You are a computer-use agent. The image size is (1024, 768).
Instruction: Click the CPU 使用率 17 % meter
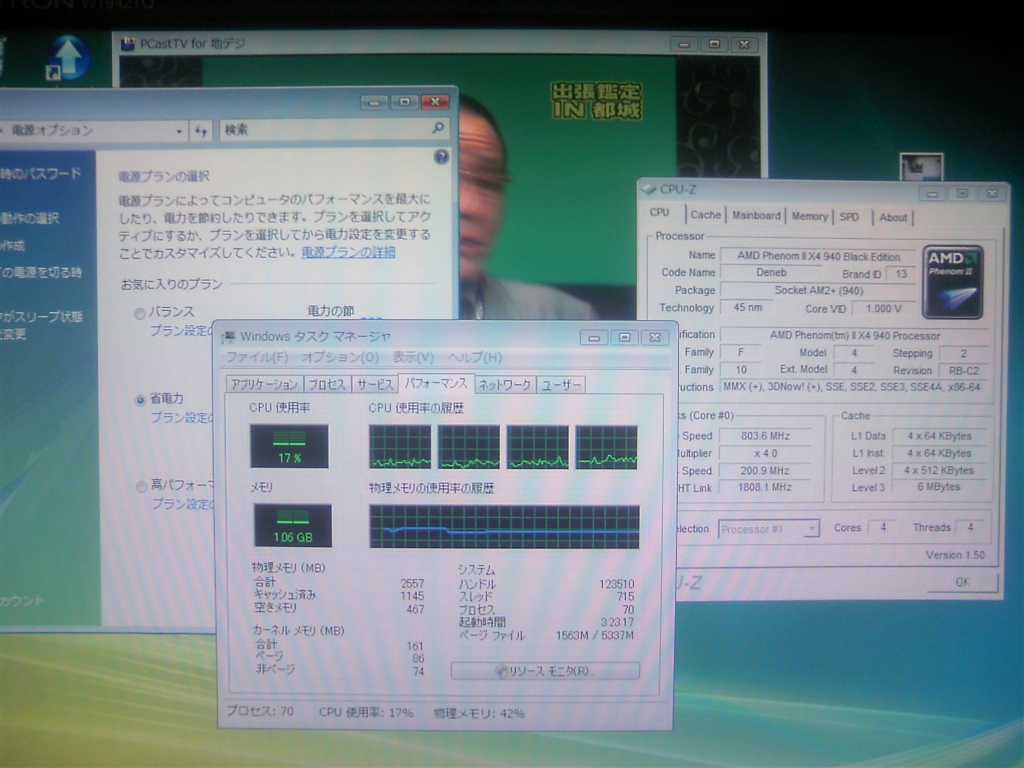pyautogui.click(x=289, y=446)
